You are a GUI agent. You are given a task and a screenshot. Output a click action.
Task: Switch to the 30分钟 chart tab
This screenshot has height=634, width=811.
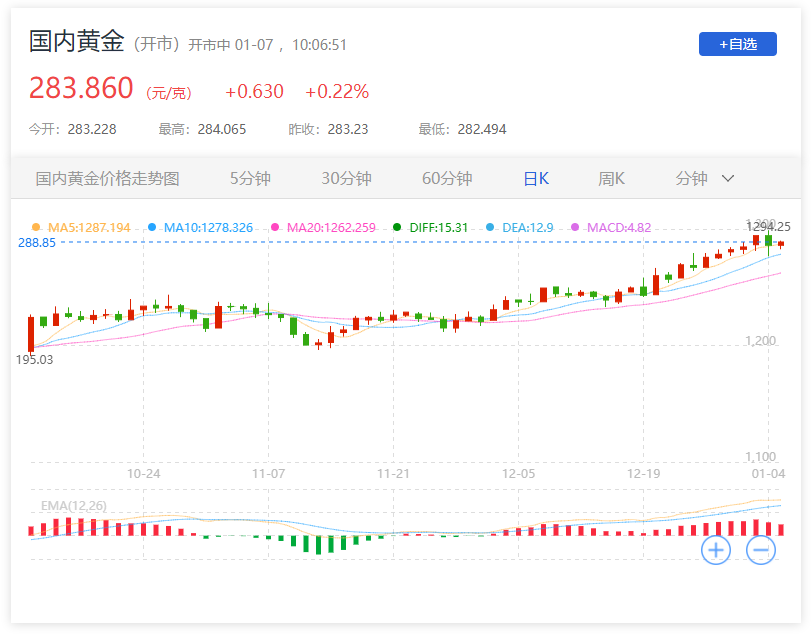click(346, 179)
